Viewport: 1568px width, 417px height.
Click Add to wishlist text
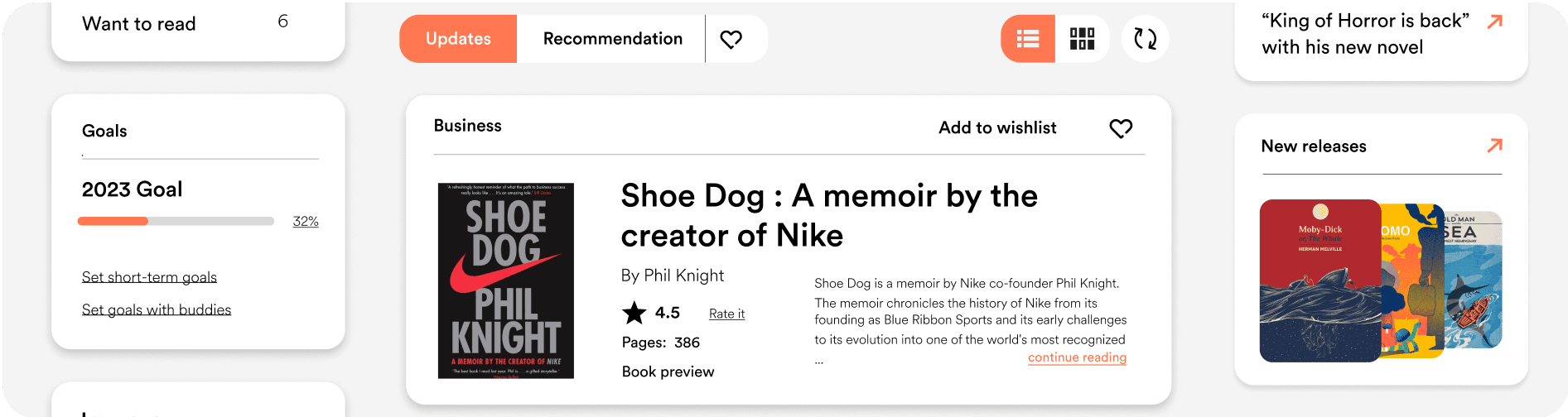(997, 127)
